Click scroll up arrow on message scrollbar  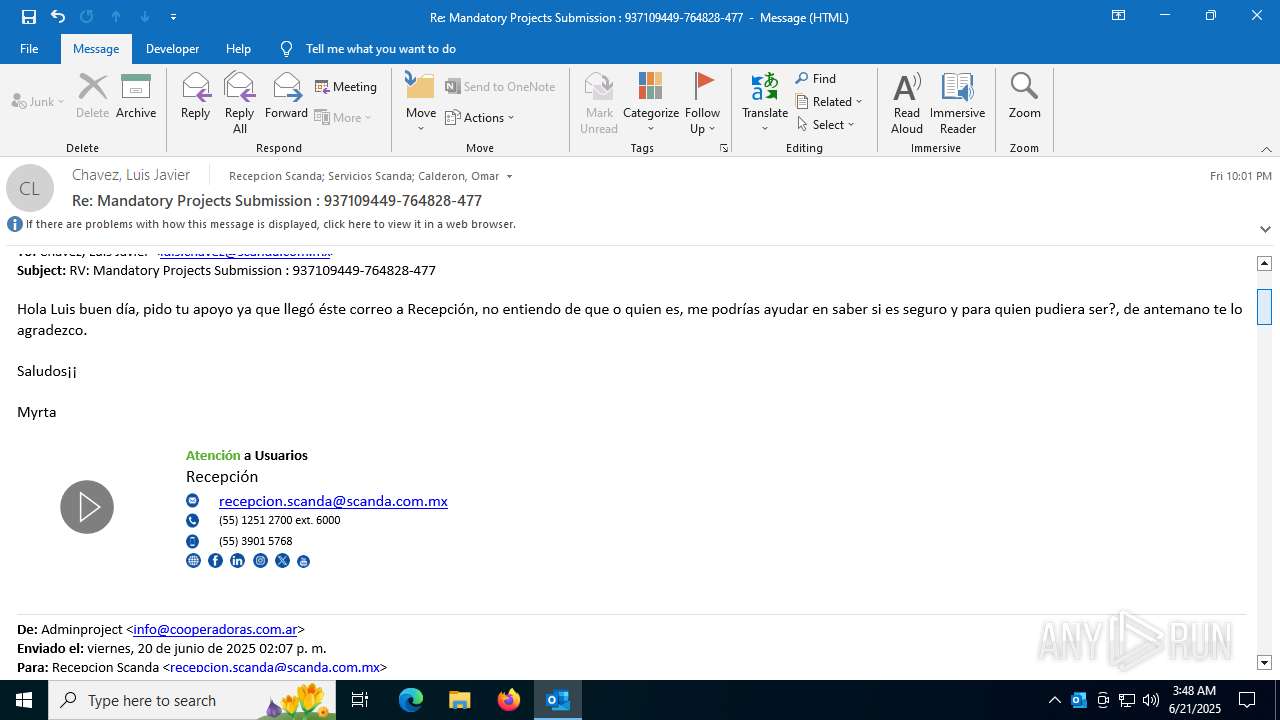(x=1264, y=263)
